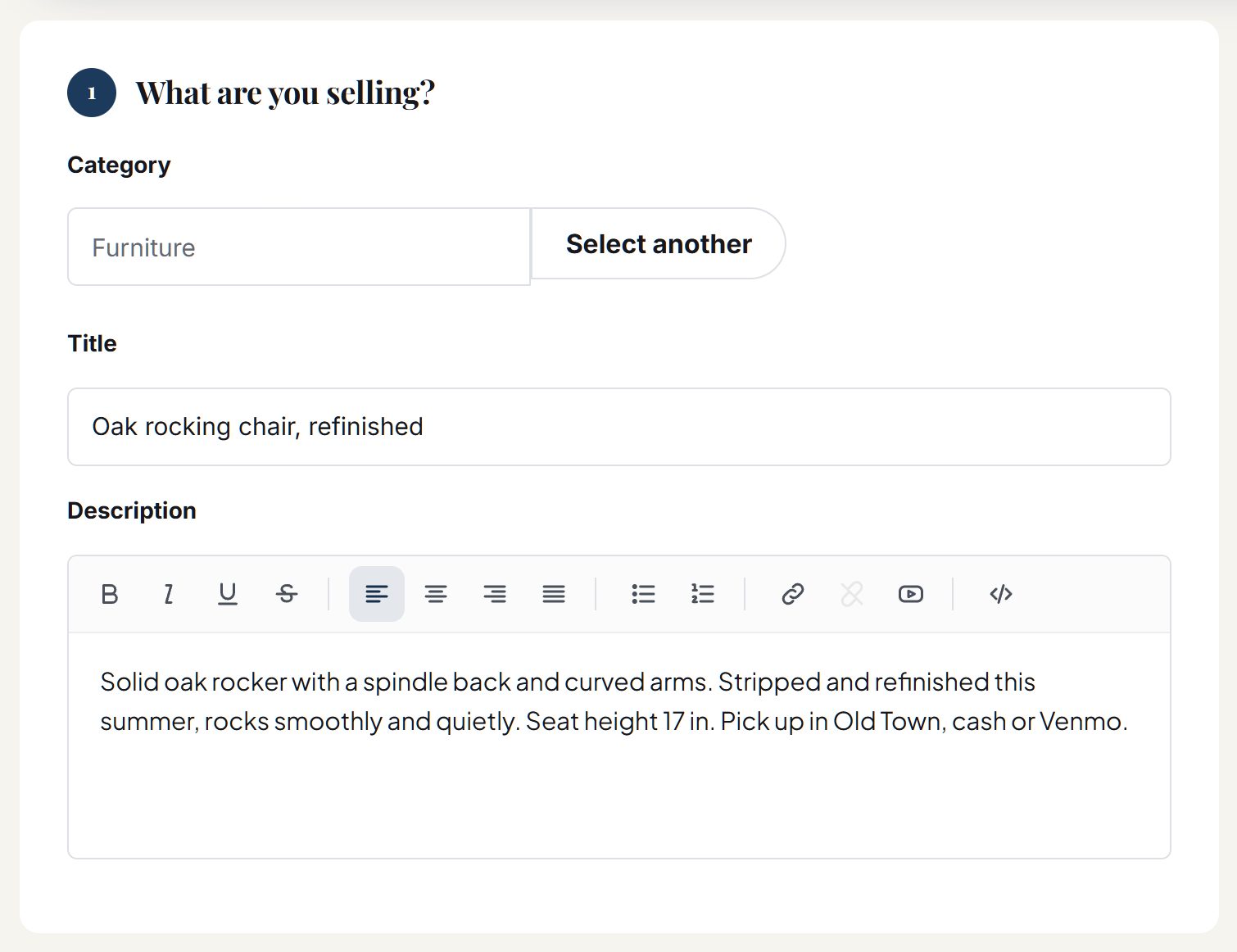Insert a link in description
The image size is (1237, 952).
[792, 594]
